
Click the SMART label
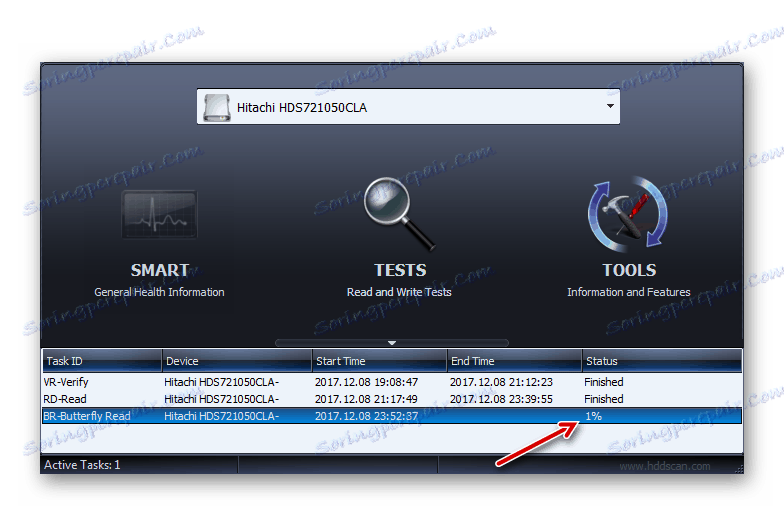pos(160,270)
